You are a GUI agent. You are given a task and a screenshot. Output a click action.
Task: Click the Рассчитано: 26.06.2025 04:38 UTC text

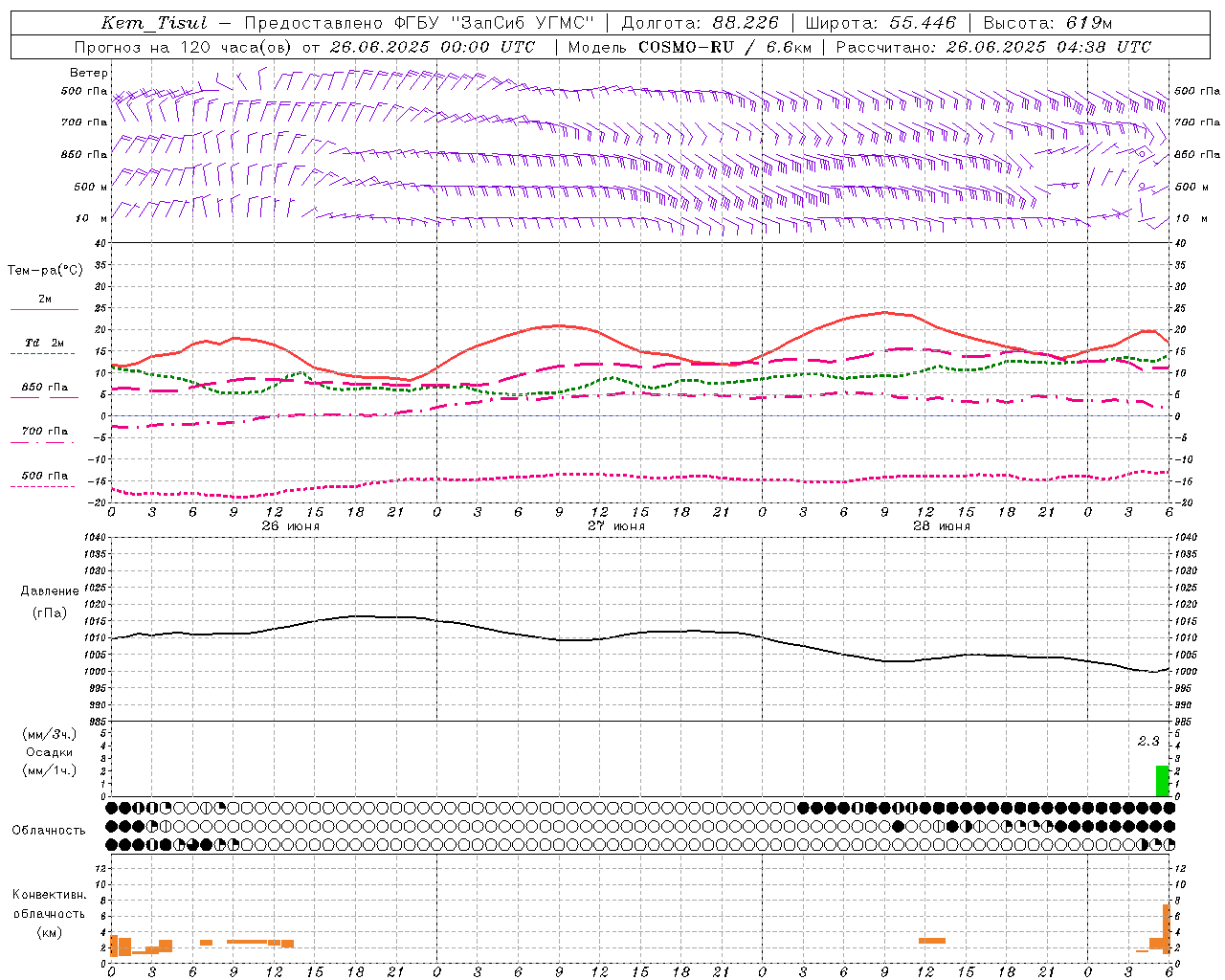993,47
